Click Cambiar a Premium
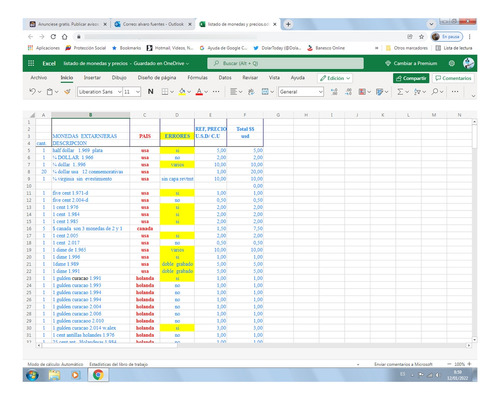Screen dimensions: 500x400 coord(411,63)
